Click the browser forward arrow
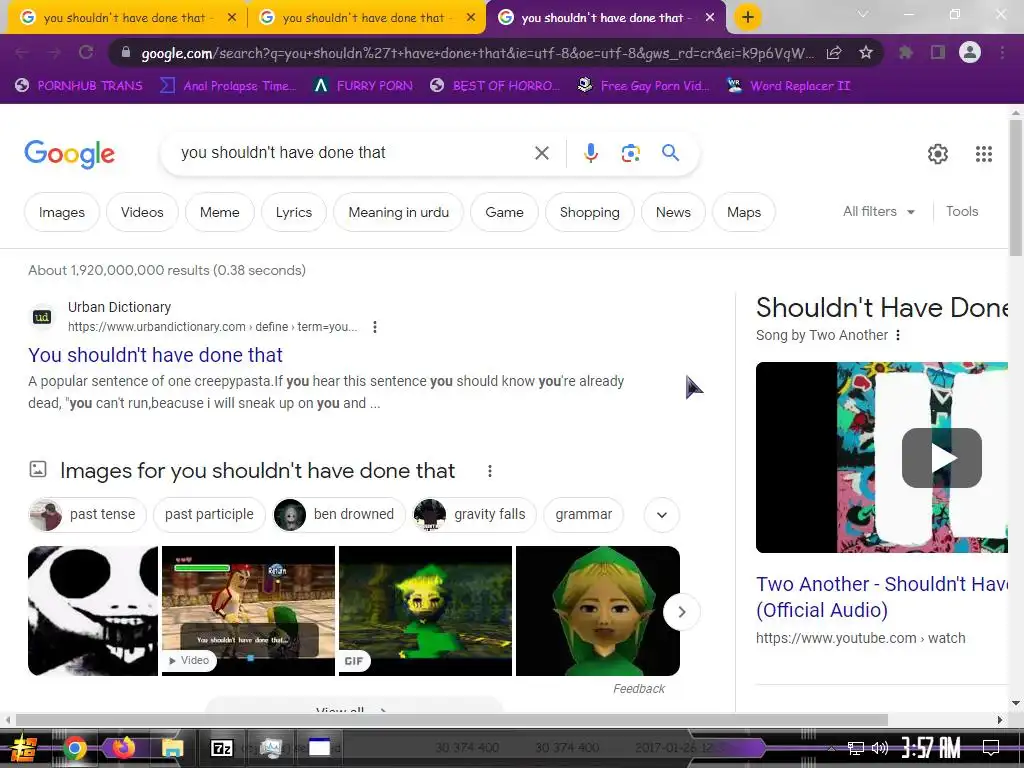The width and height of the screenshot is (1024, 768). click(54, 53)
